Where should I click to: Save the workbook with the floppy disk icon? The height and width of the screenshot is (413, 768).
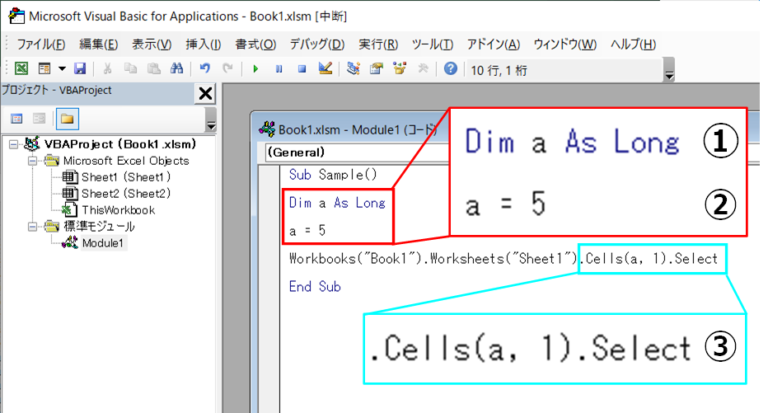(x=80, y=69)
